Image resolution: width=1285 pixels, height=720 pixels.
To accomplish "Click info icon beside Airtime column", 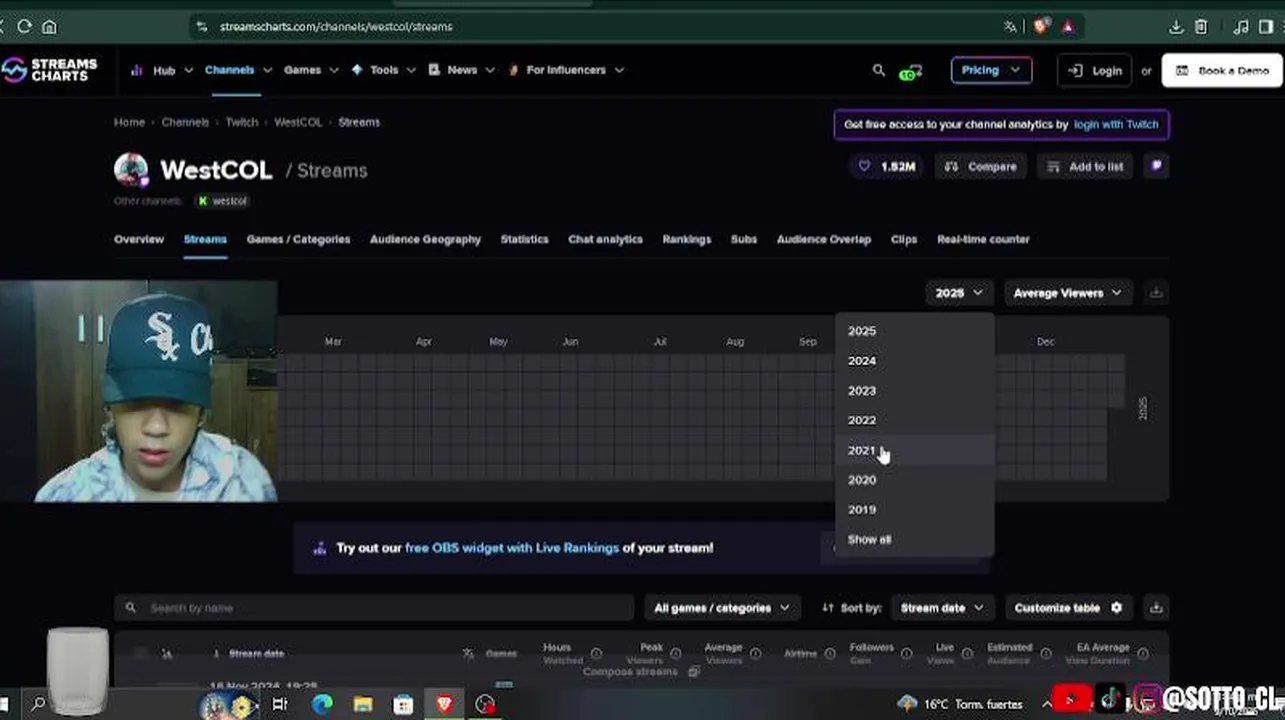I will point(829,654).
